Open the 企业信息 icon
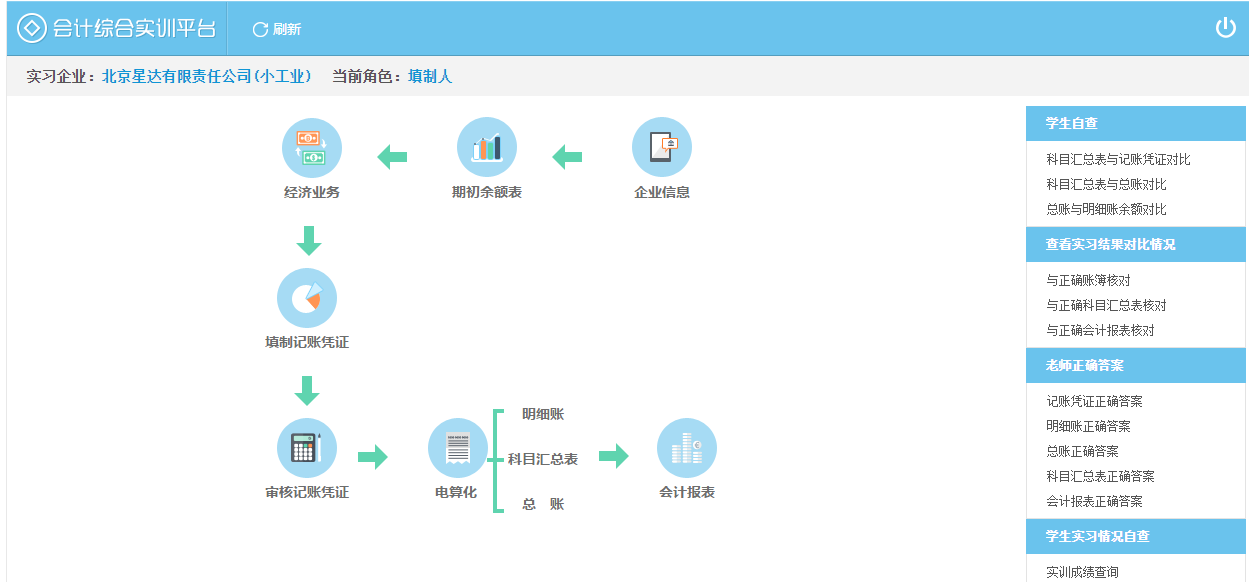This screenshot has height=582, width=1249. tap(661, 148)
